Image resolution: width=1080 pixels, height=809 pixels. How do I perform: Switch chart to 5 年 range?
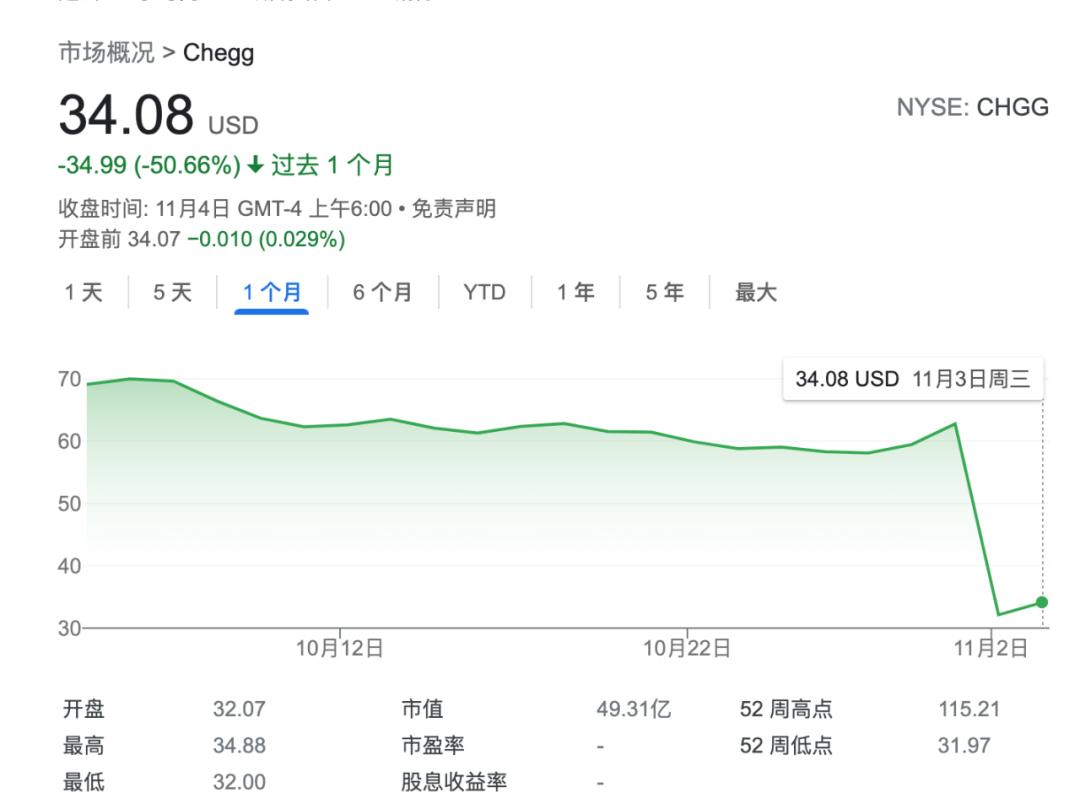click(664, 293)
